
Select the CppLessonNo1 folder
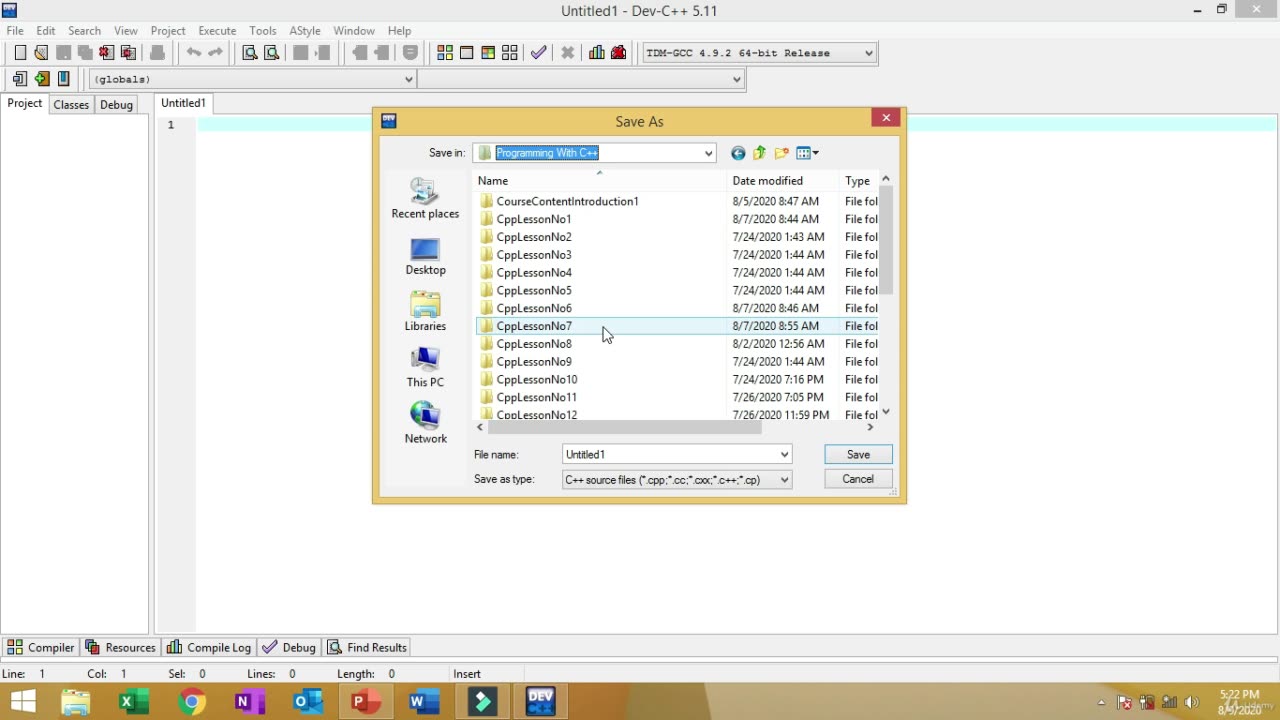(x=534, y=219)
